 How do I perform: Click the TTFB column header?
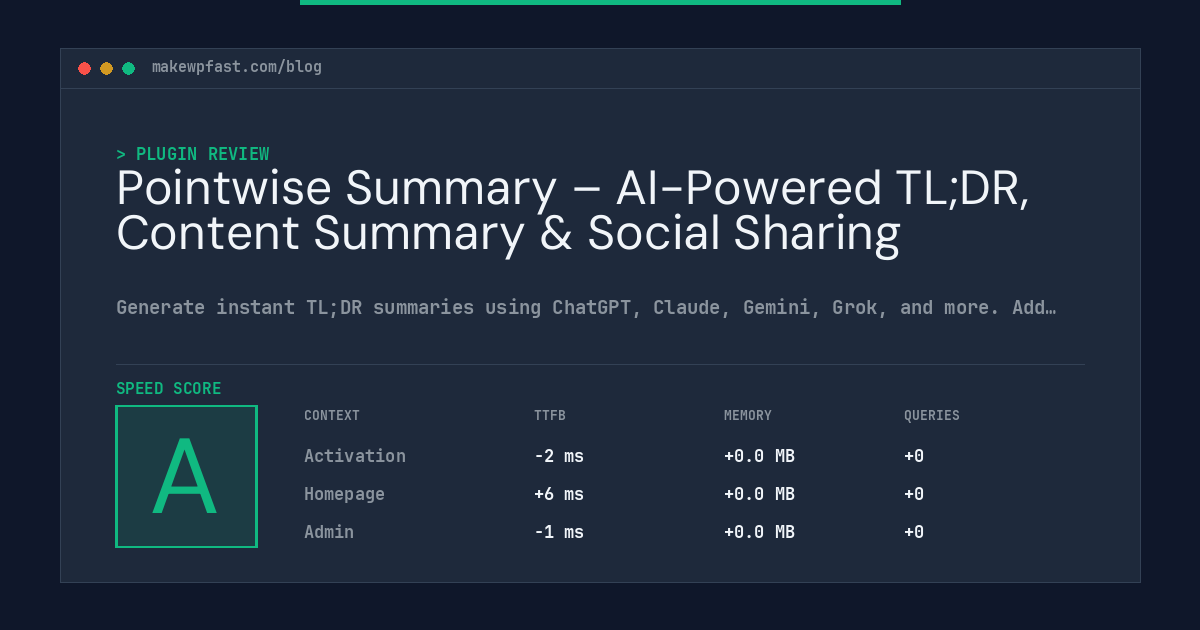(x=550, y=415)
